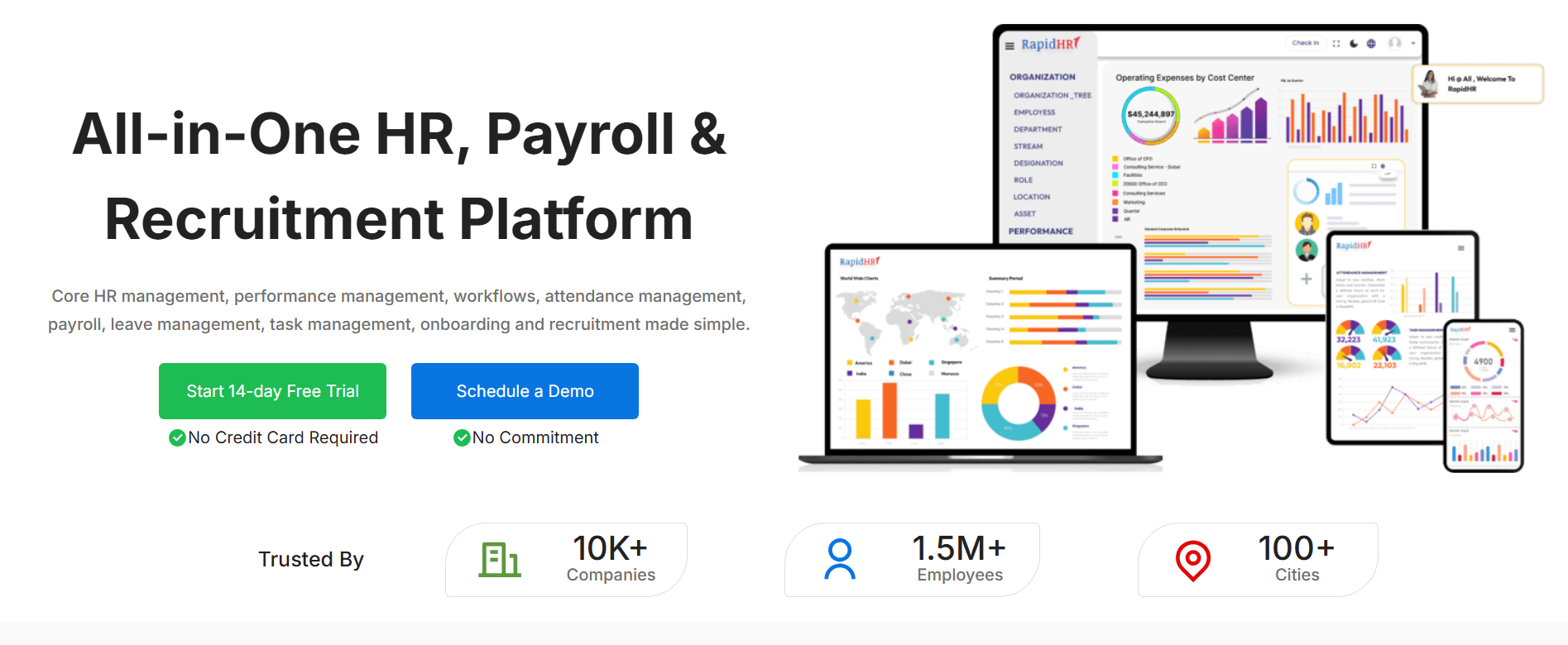Click the hamburger menu icon beside RapidHR logo
Viewport: 1568px width, 645px height.
pos(1009,46)
